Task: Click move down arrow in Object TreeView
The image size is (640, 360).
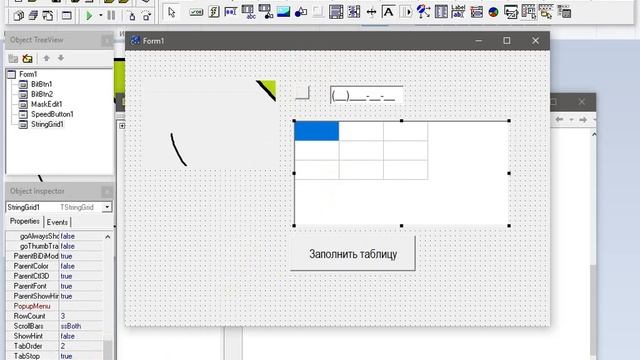Action: pos(61,58)
